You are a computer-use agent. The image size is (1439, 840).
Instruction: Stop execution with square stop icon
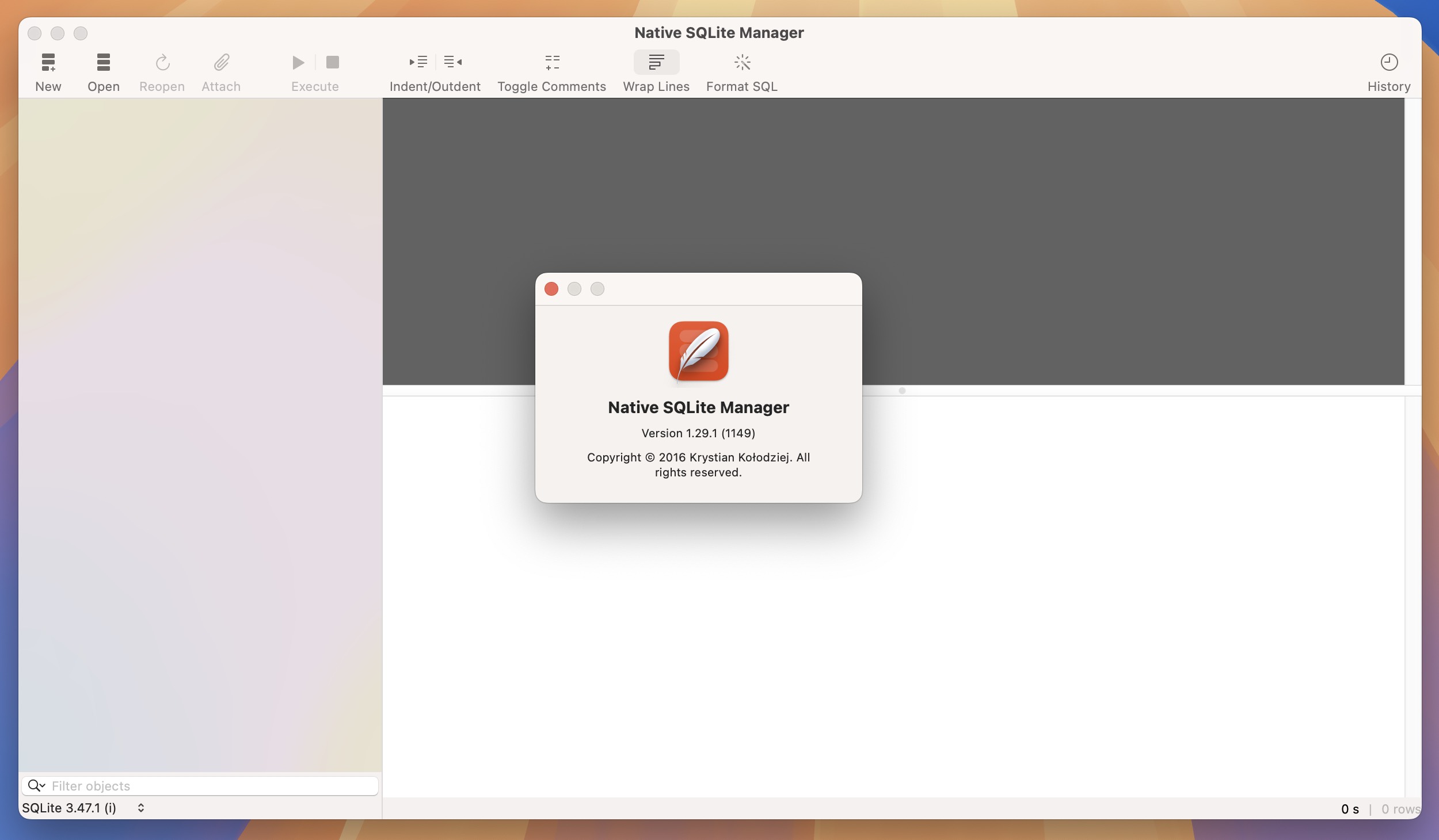pyautogui.click(x=333, y=62)
